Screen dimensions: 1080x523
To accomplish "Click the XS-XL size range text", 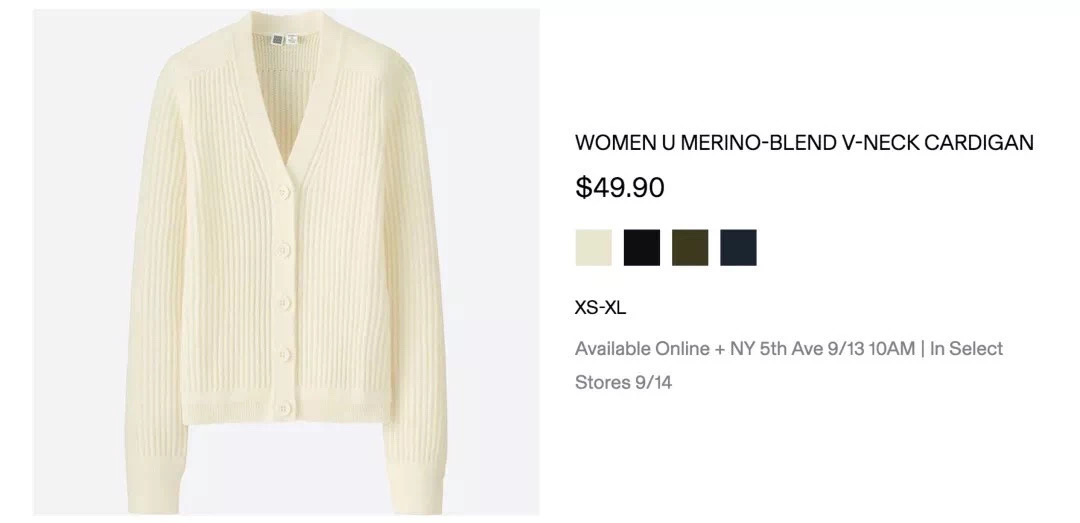I will 600,308.
